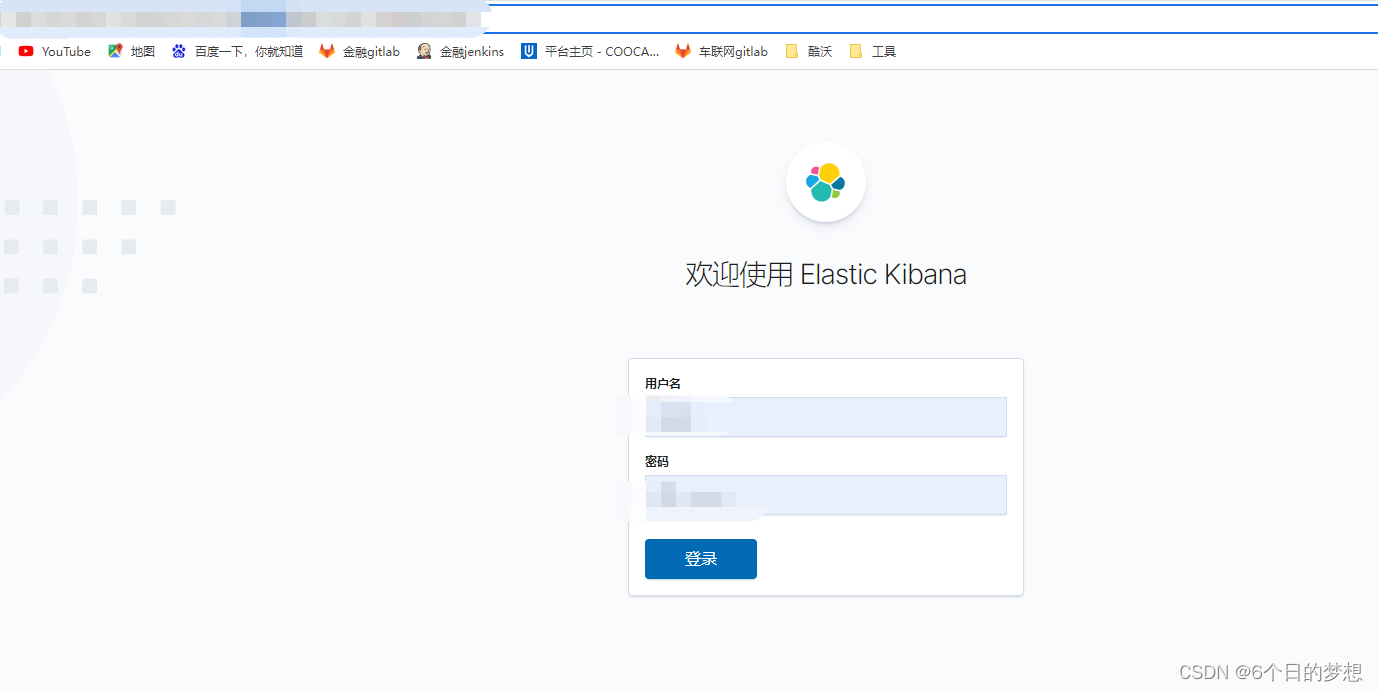Open the 工具 bookmark folder
1378x691 pixels.
[x=872, y=51]
